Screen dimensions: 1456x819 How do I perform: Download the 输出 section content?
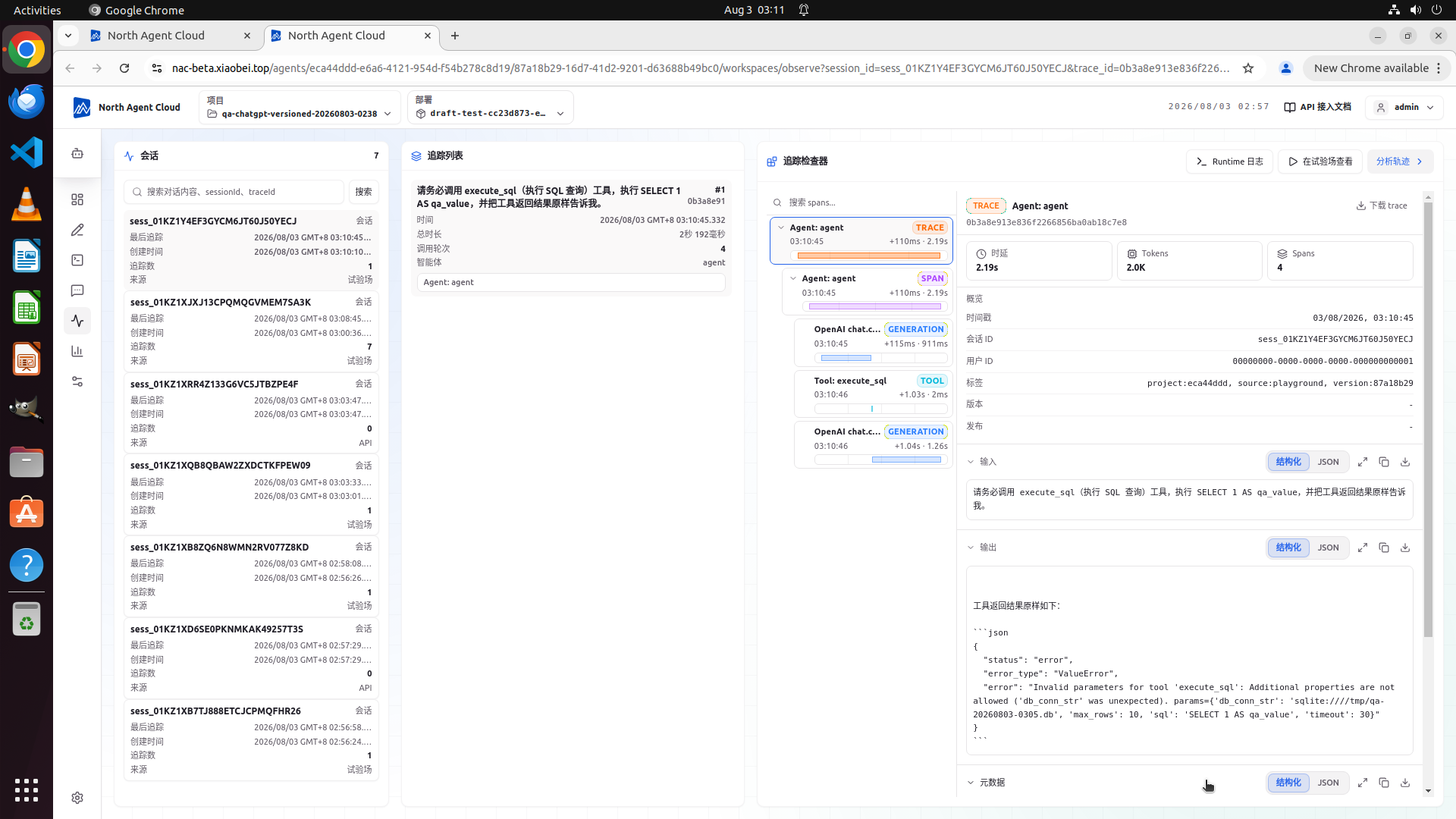click(x=1405, y=548)
